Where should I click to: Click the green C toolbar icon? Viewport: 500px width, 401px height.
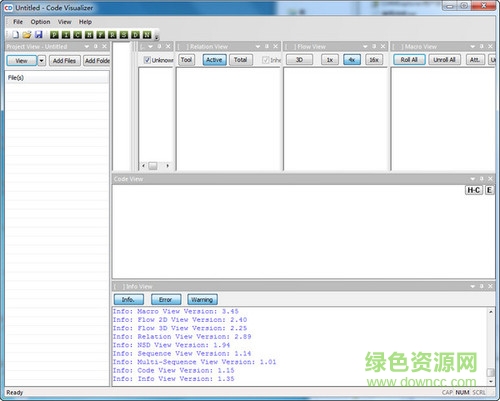(x=77, y=35)
